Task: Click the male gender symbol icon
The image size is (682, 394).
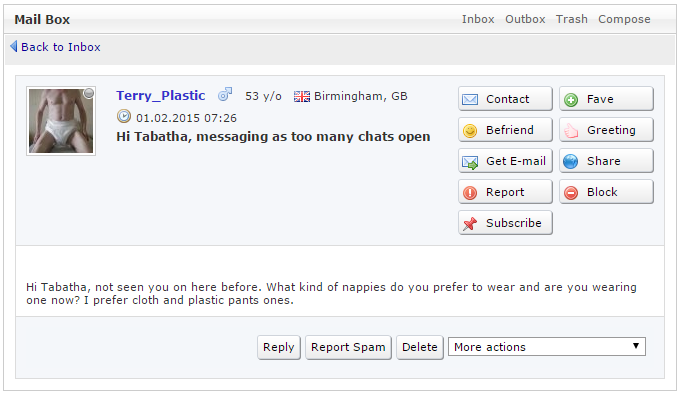Action: click(225, 94)
